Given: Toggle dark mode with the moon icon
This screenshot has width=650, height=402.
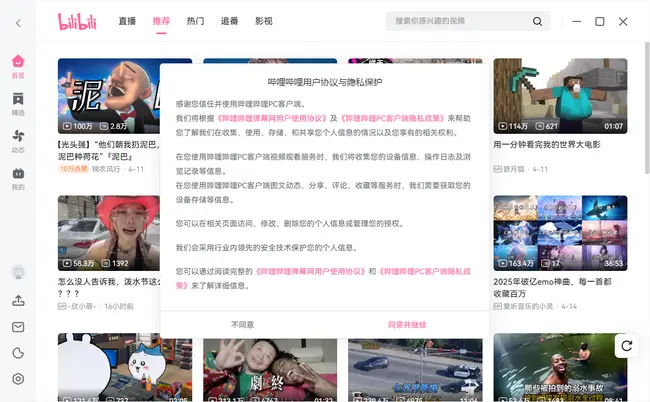Looking at the screenshot, I should click(18, 353).
